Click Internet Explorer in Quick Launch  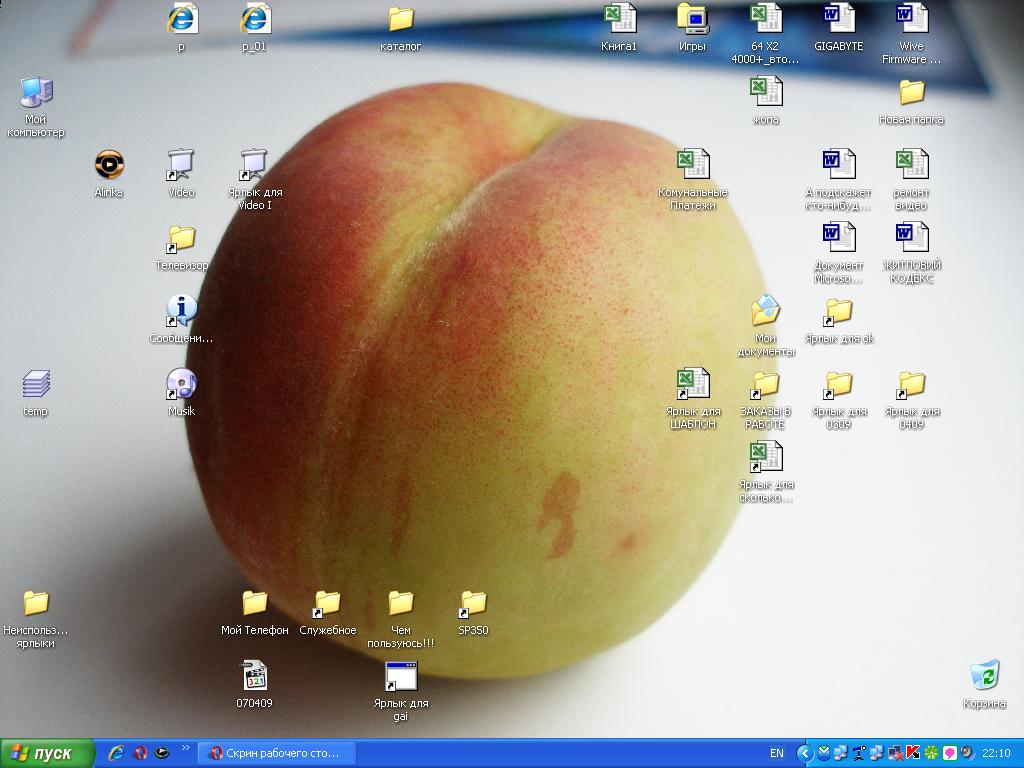(x=117, y=753)
